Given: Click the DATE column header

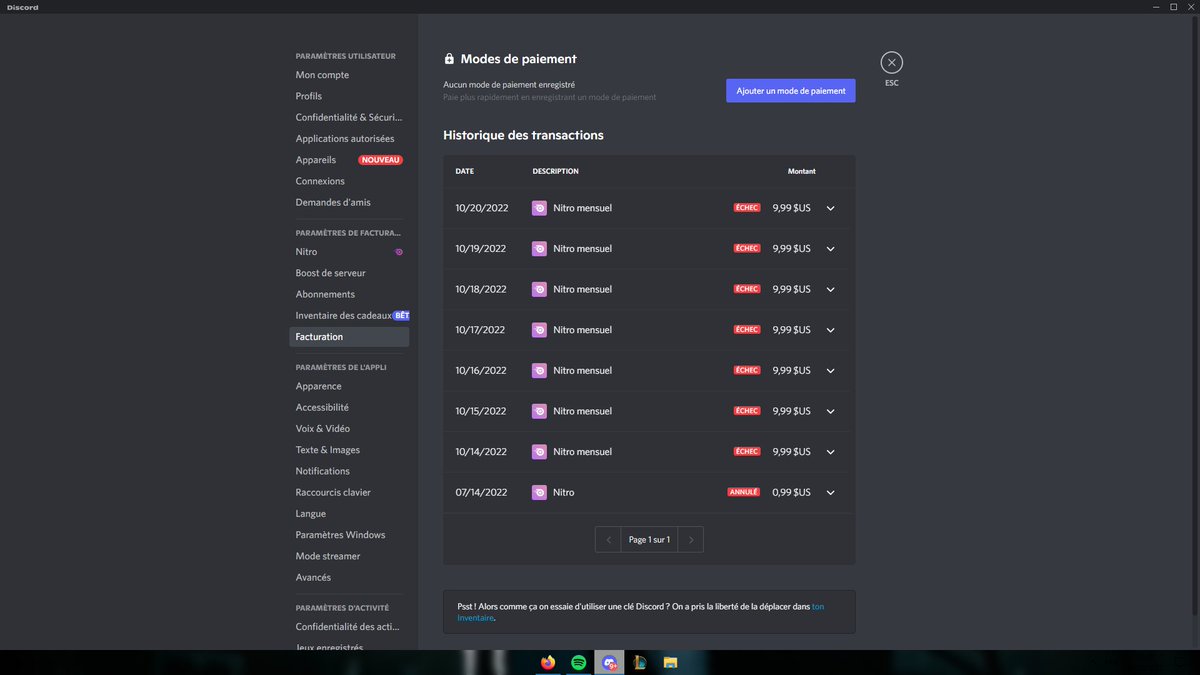Looking at the screenshot, I should [x=465, y=171].
